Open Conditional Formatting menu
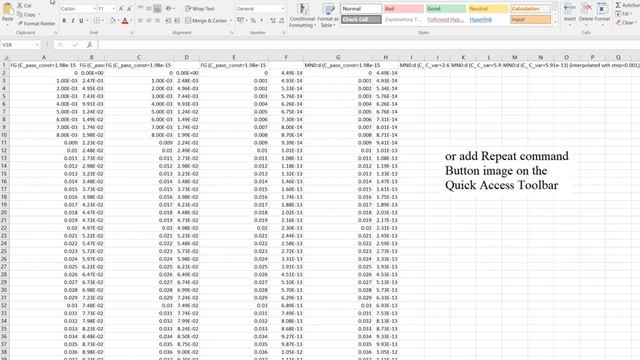 (x=302, y=16)
